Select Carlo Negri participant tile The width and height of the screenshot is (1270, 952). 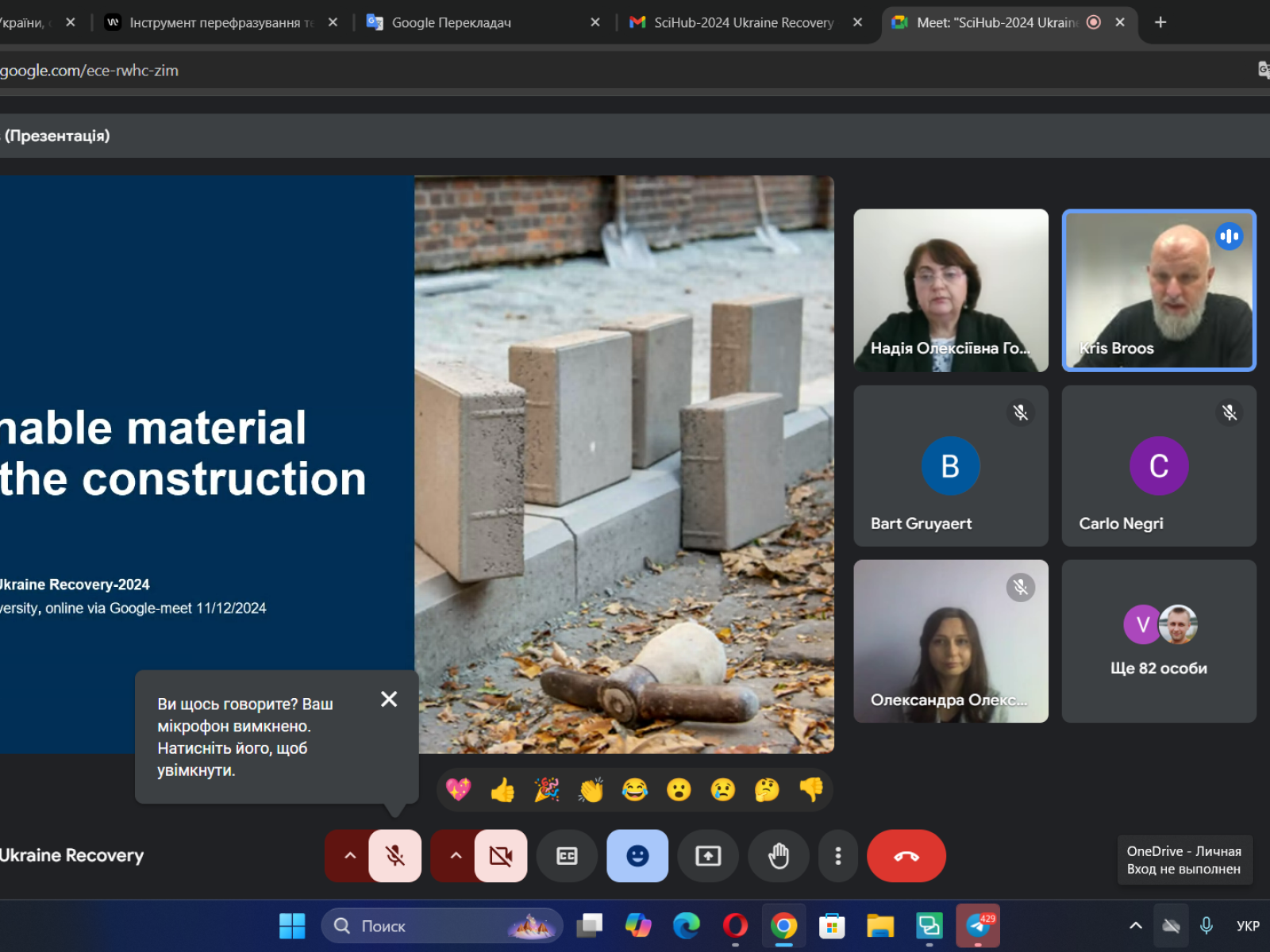[x=1159, y=466]
